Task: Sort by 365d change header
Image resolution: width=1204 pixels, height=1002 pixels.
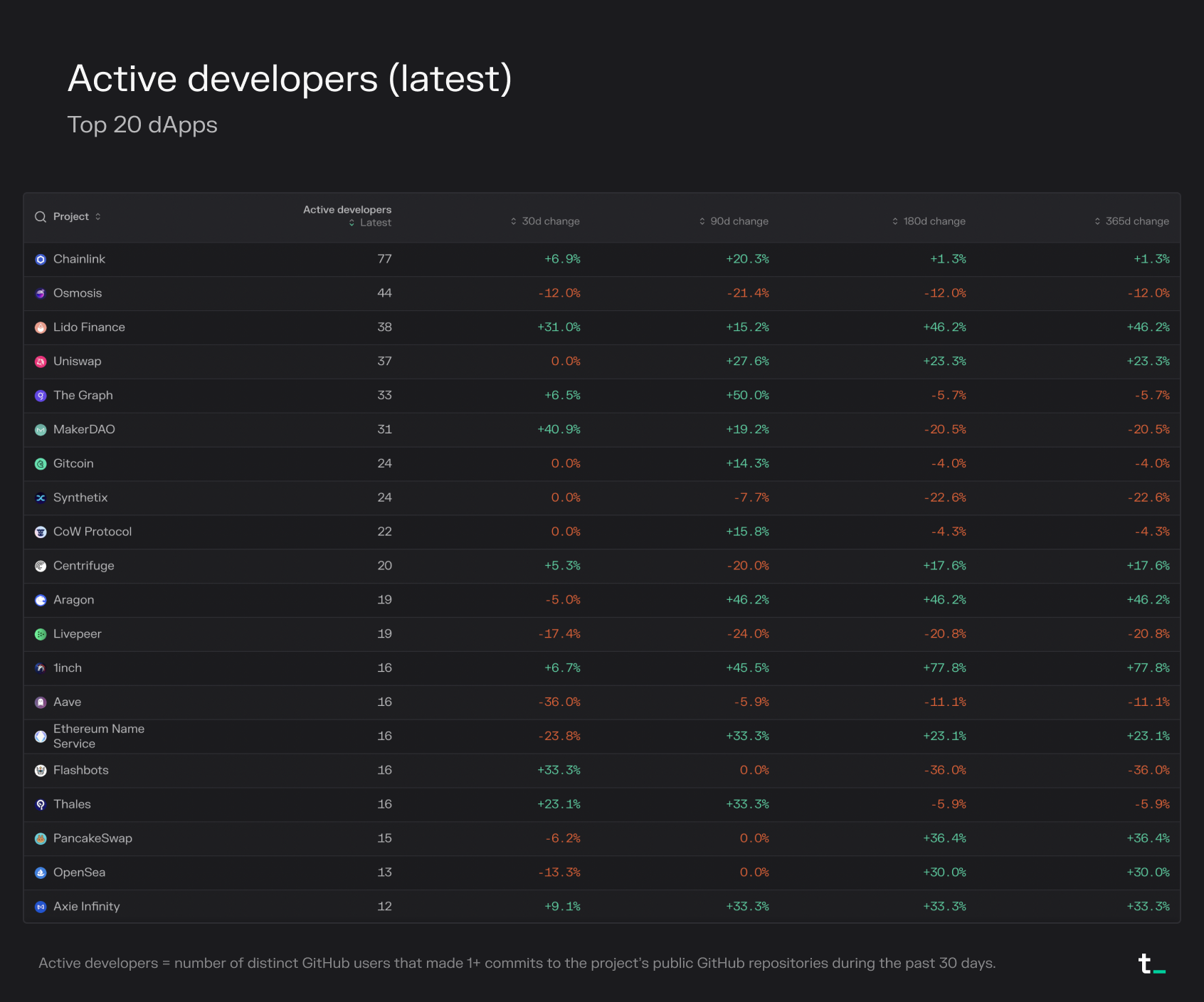Action: (1131, 221)
